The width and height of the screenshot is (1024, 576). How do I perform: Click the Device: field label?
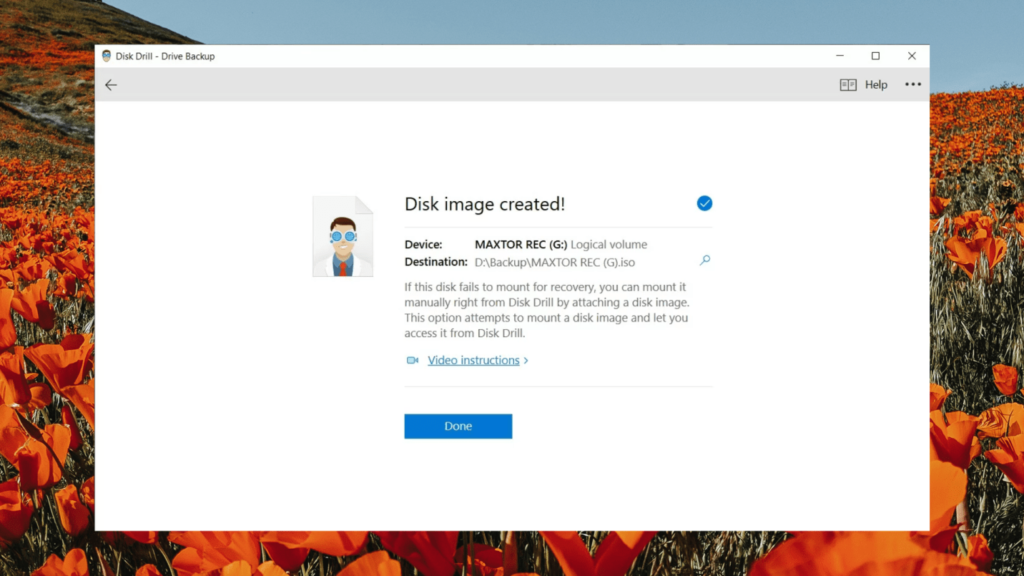coord(424,244)
